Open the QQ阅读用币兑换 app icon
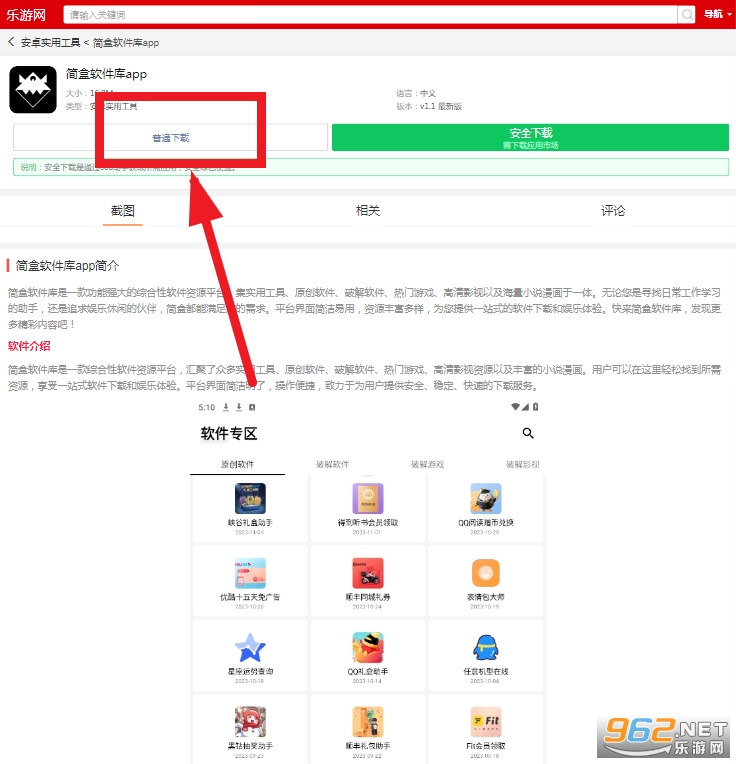This screenshot has width=736, height=764. pos(486,498)
